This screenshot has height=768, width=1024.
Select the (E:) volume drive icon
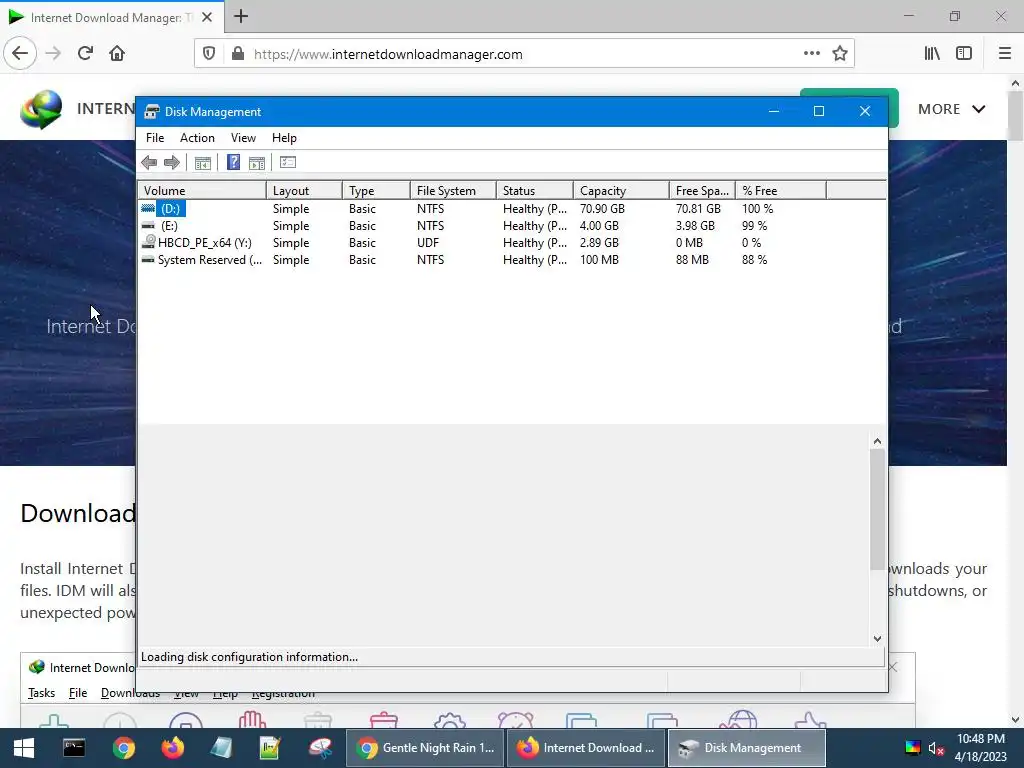pos(148,225)
